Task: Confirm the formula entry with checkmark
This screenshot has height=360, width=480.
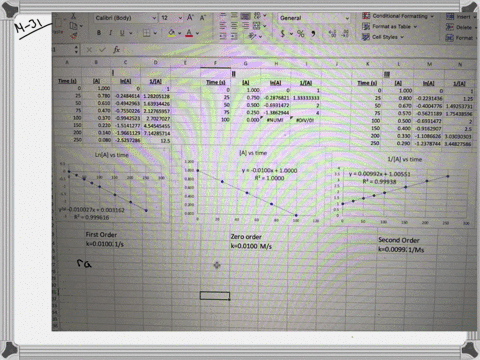Action: click(x=102, y=50)
